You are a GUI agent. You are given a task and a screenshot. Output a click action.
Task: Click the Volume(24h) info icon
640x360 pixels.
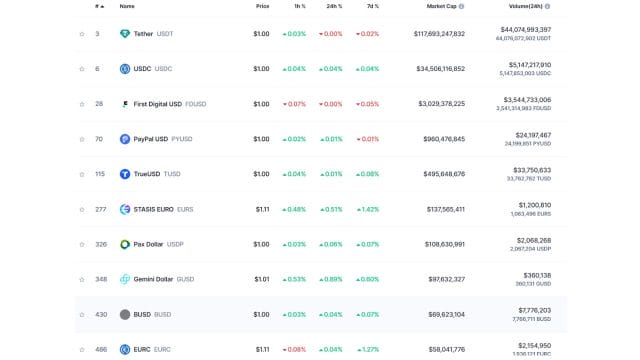click(547, 7)
